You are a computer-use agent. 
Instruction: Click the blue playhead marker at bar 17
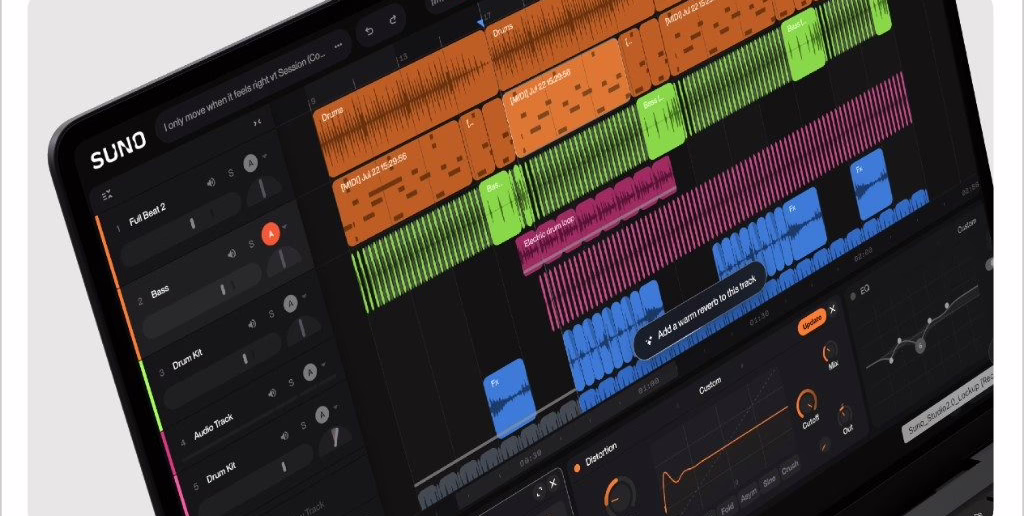tap(481, 24)
